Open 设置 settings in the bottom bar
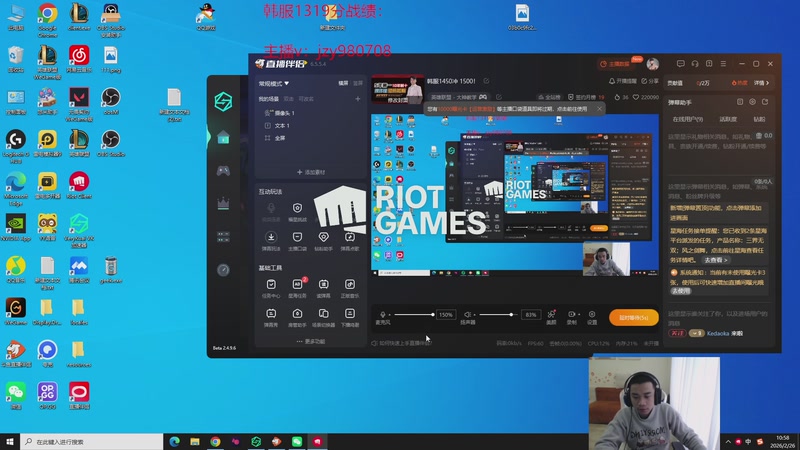 click(x=592, y=317)
